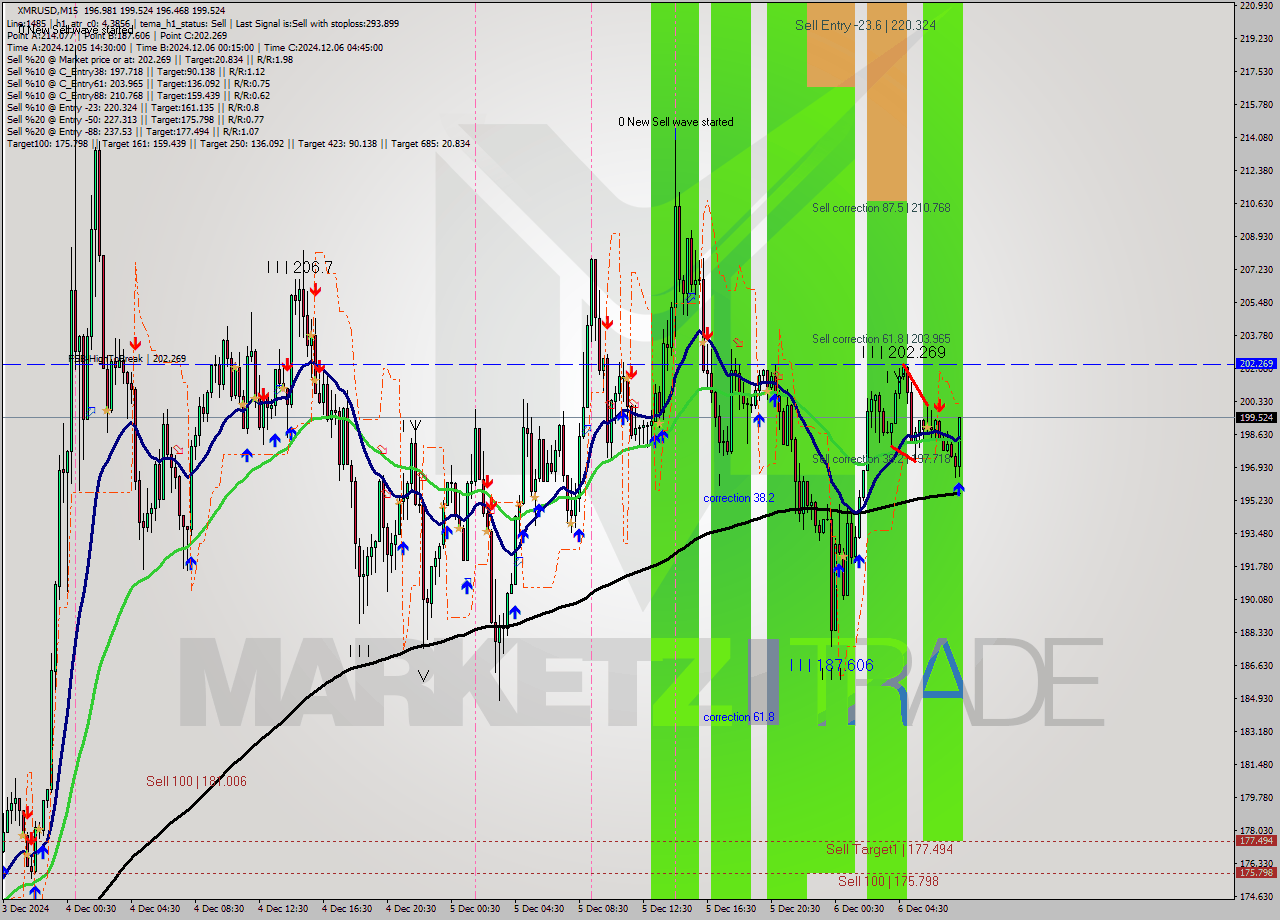Select the blue 'correction 61.8' label
The image size is (1280, 920).
(x=738, y=717)
